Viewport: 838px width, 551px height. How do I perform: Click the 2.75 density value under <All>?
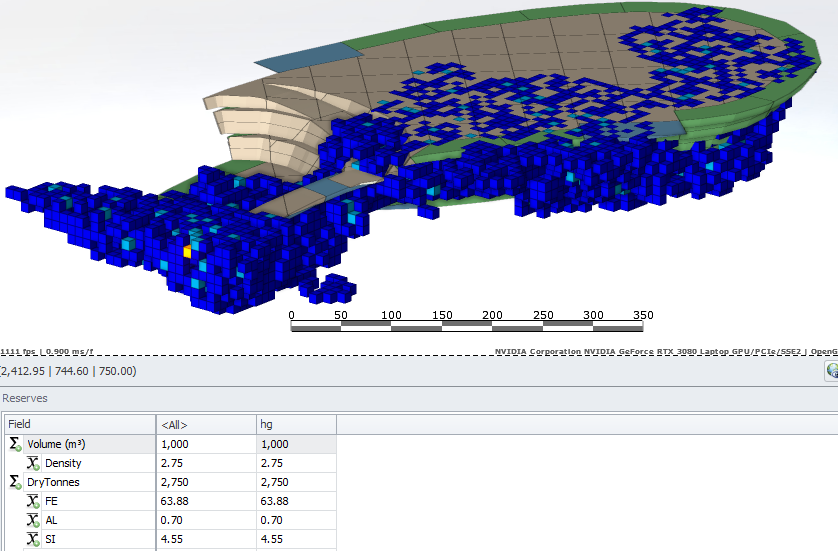click(172, 463)
